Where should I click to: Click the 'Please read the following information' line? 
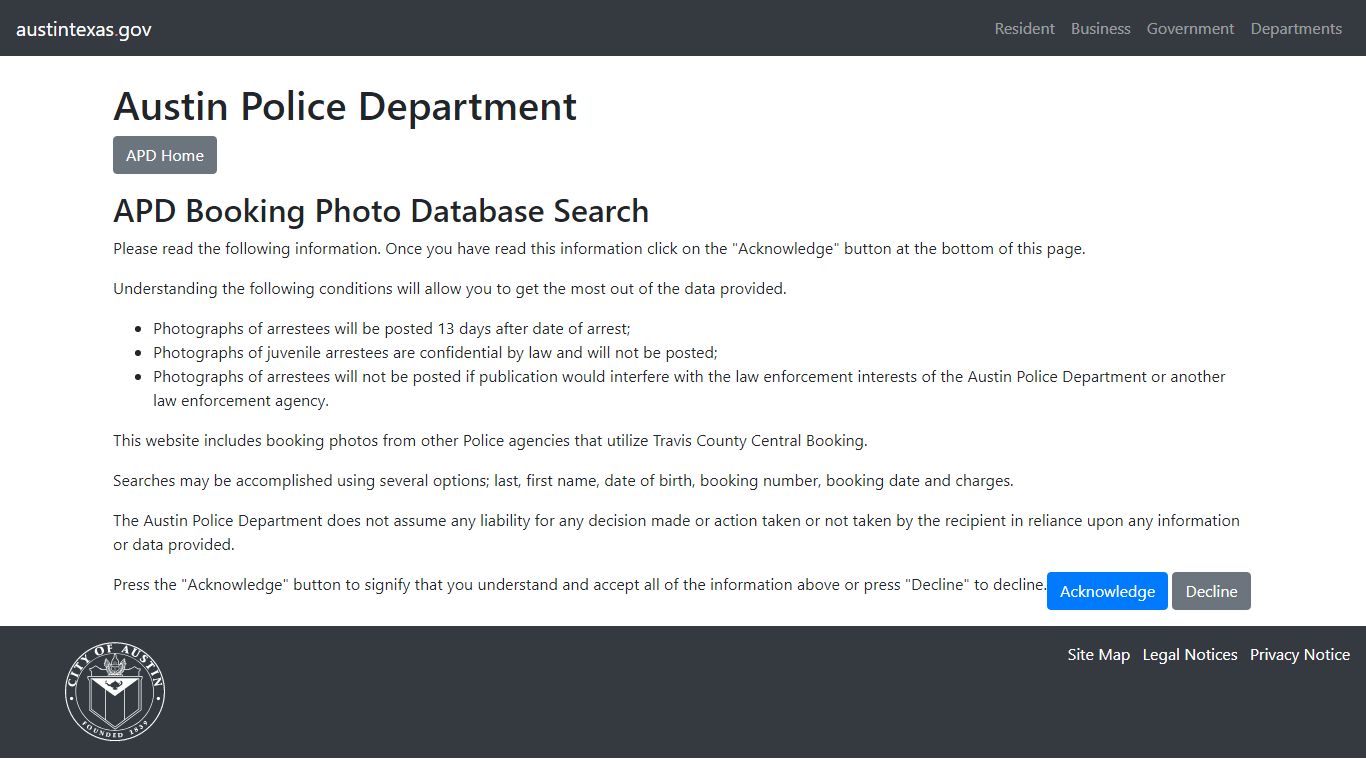(599, 248)
